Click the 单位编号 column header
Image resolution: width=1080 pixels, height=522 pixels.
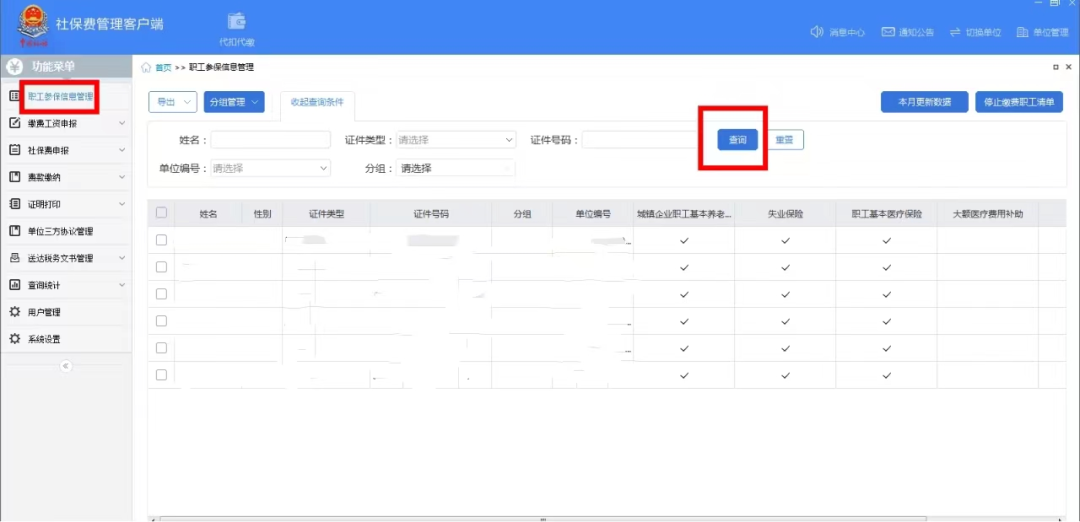coord(593,214)
